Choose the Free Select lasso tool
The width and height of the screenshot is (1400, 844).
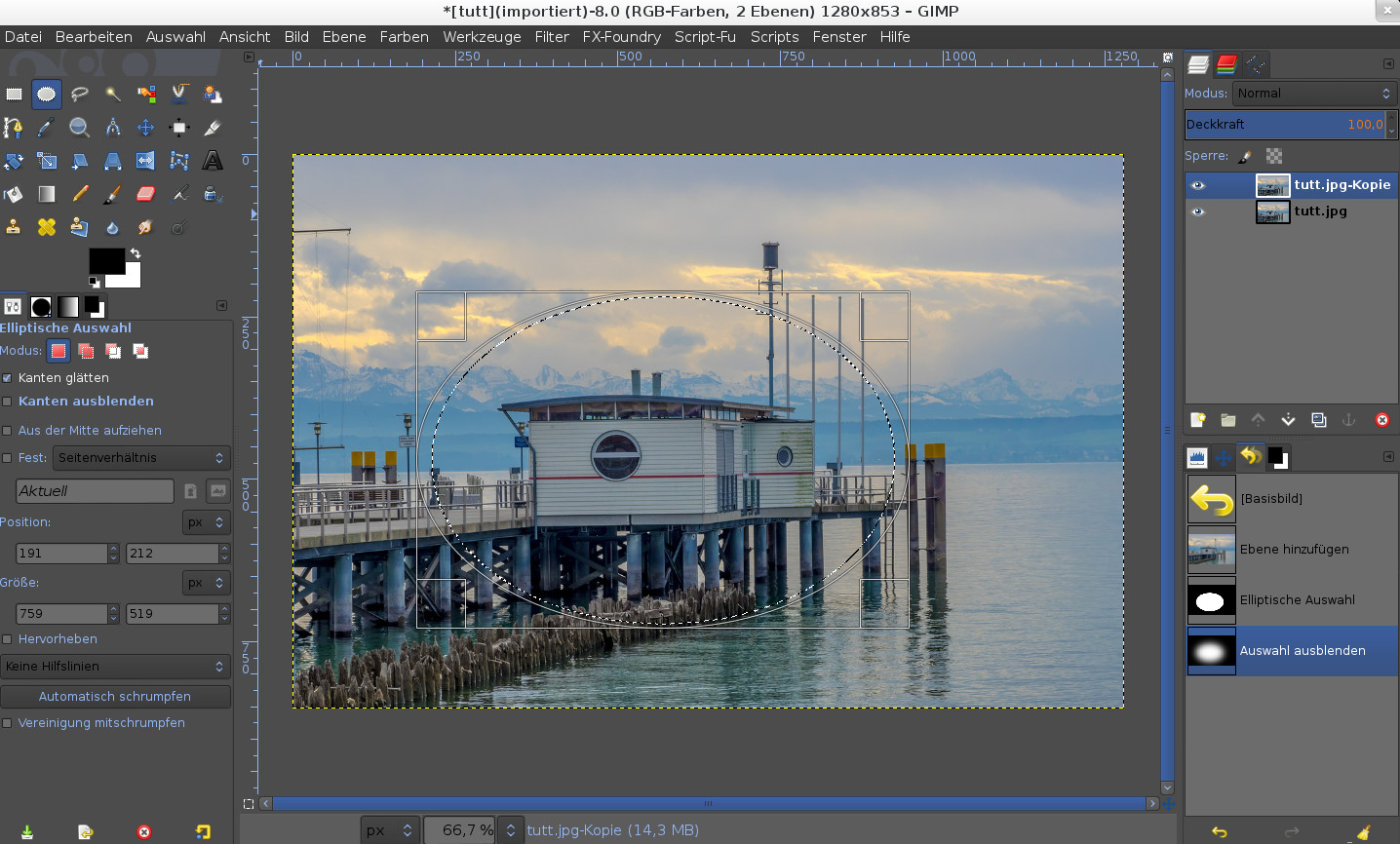pos(80,95)
